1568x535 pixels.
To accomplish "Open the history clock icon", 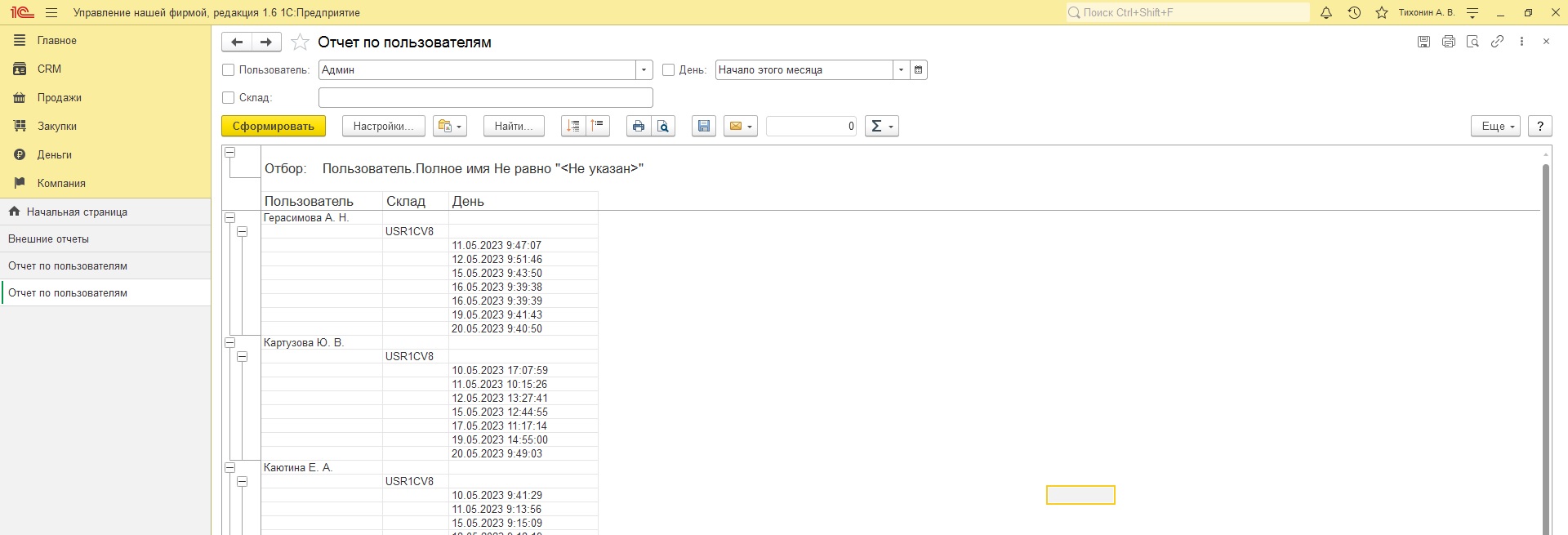I will coord(1354,13).
